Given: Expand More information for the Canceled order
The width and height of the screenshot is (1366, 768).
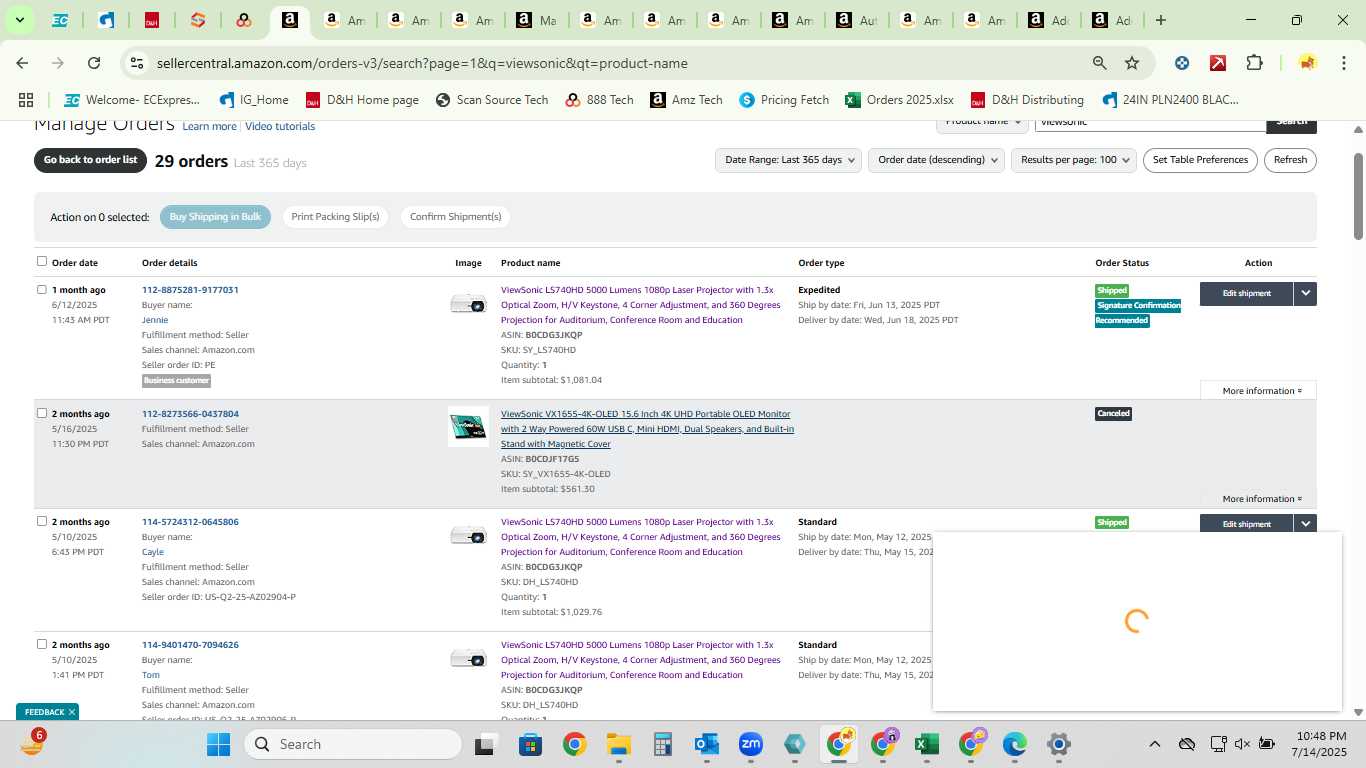Looking at the screenshot, I should pos(1262,499).
